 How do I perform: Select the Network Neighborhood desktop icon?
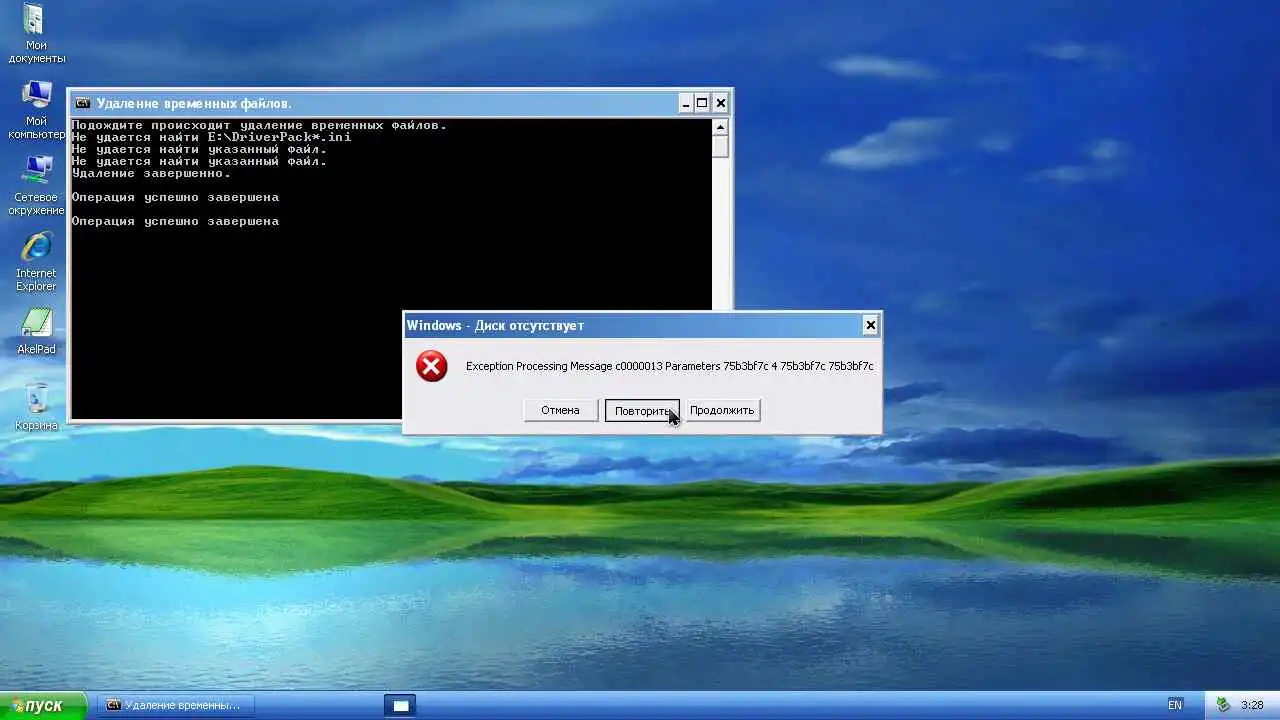point(36,186)
